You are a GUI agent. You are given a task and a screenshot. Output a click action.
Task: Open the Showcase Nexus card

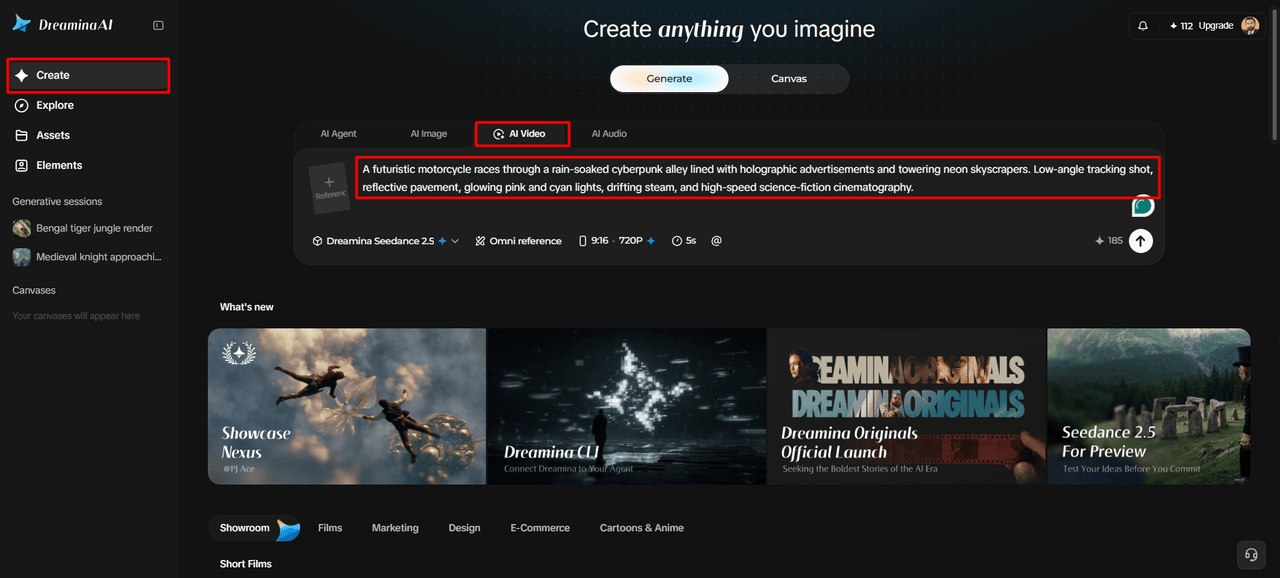[347, 406]
